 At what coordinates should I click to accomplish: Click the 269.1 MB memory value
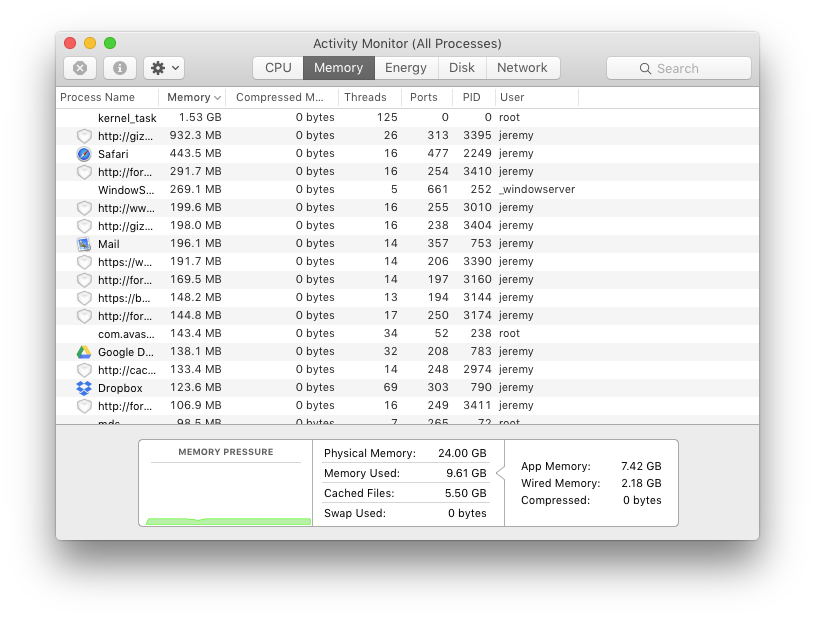coord(195,189)
